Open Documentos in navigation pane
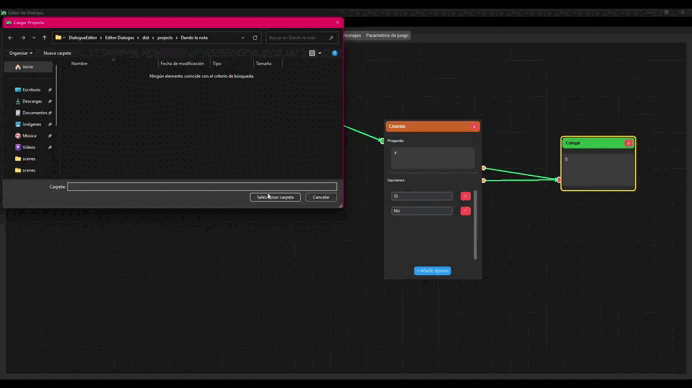Viewport: 692px width, 388px height. [34, 113]
